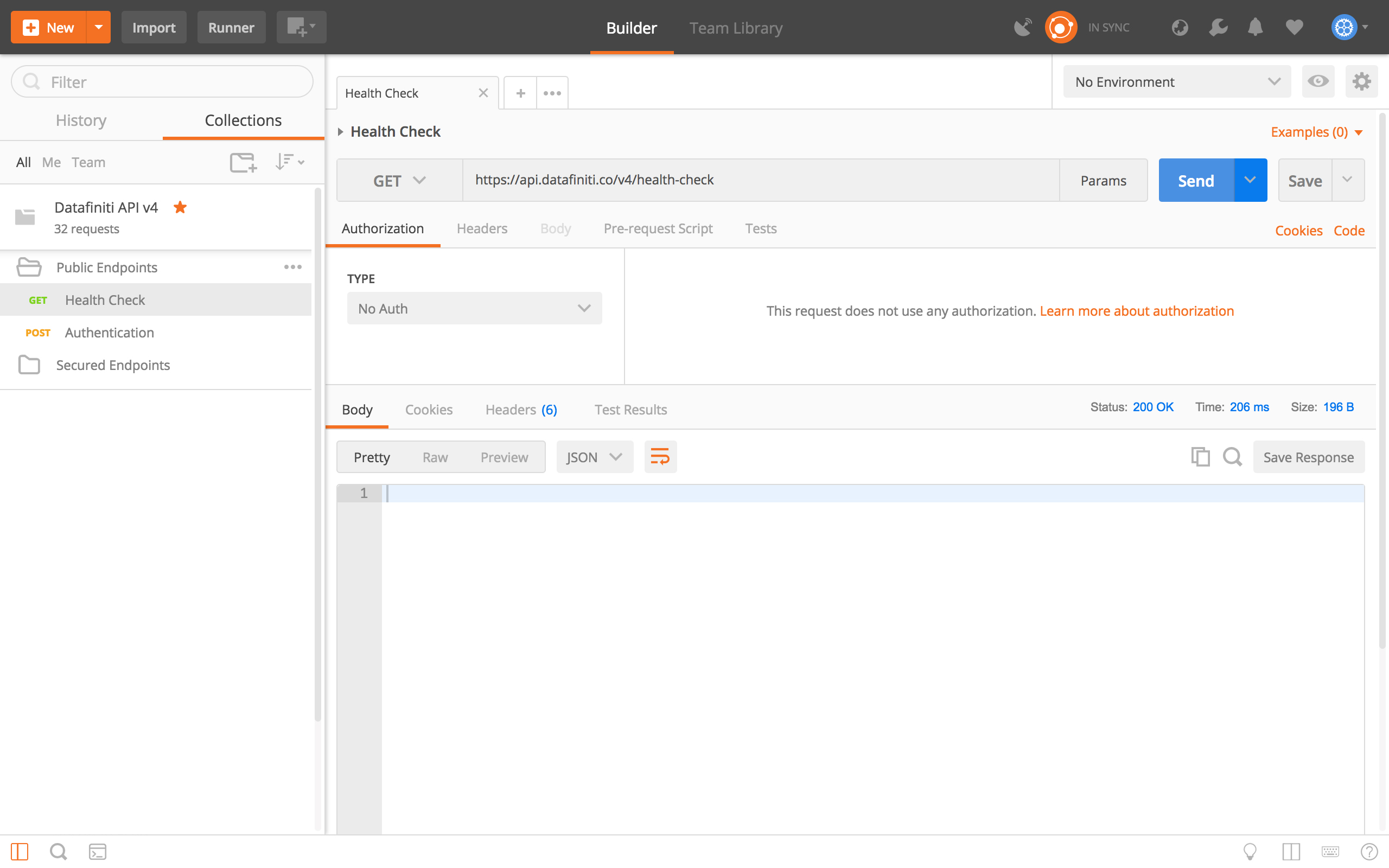Click the Save button
Image resolution: width=1389 pixels, height=868 pixels.
click(x=1304, y=180)
